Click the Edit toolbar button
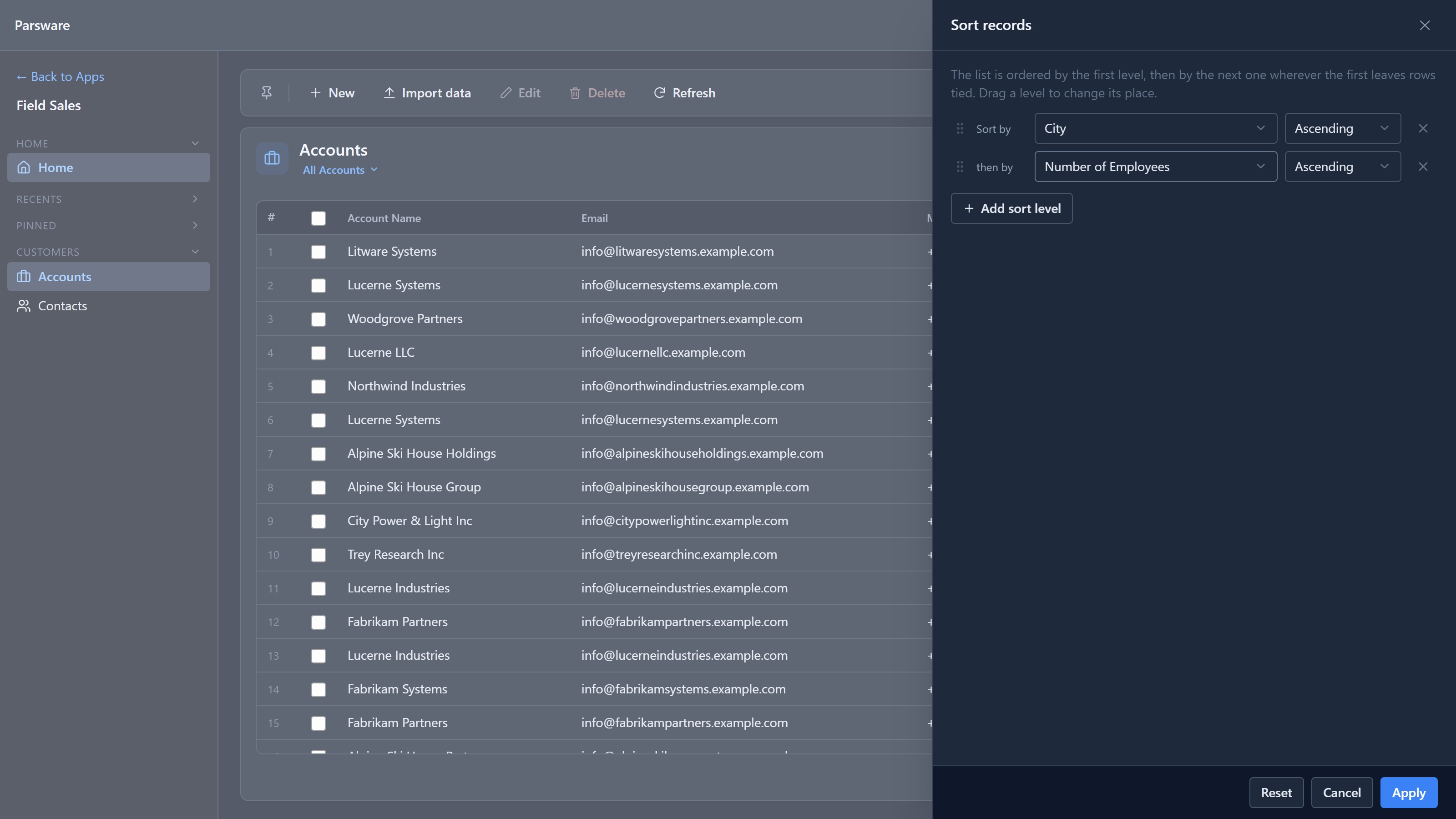Viewport: 1456px width, 819px height. coord(521,93)
